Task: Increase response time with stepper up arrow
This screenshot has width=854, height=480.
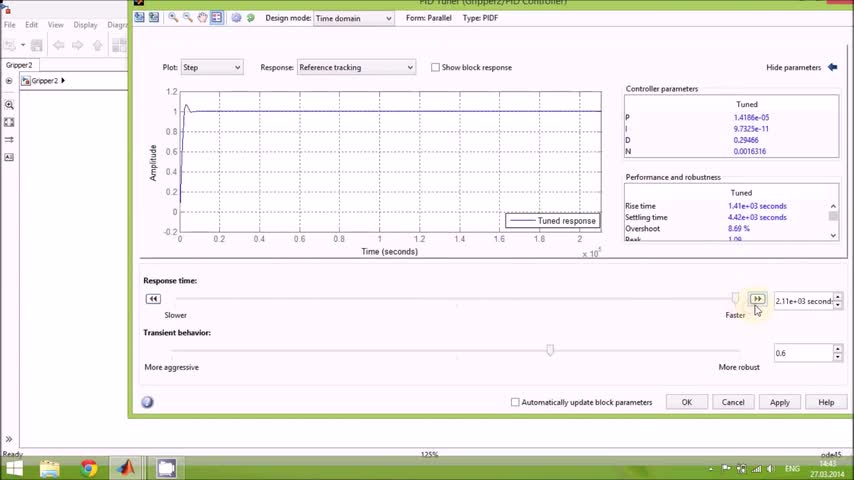Action: (838, 297)
